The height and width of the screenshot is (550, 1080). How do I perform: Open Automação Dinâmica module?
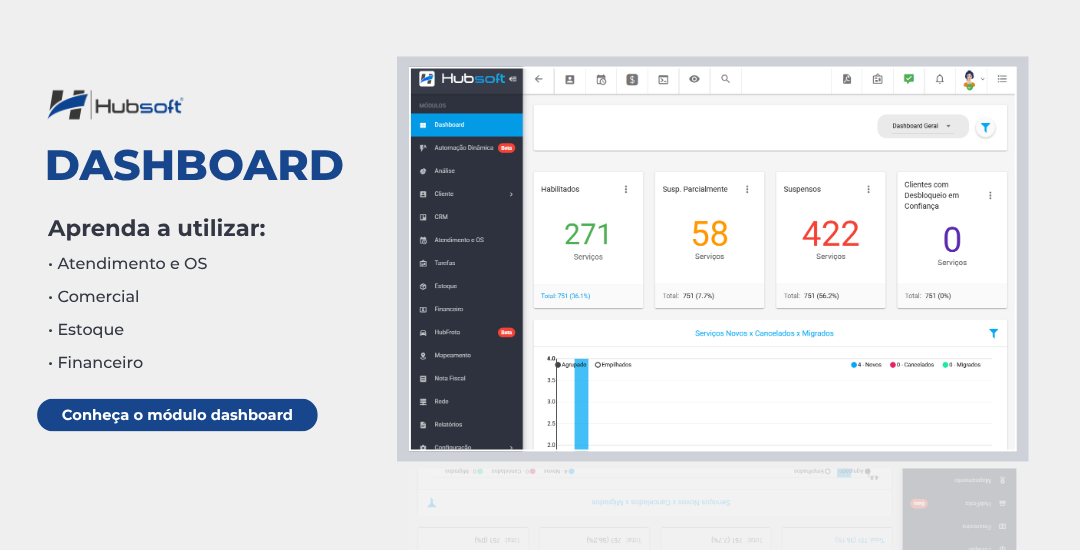(467, 148)
